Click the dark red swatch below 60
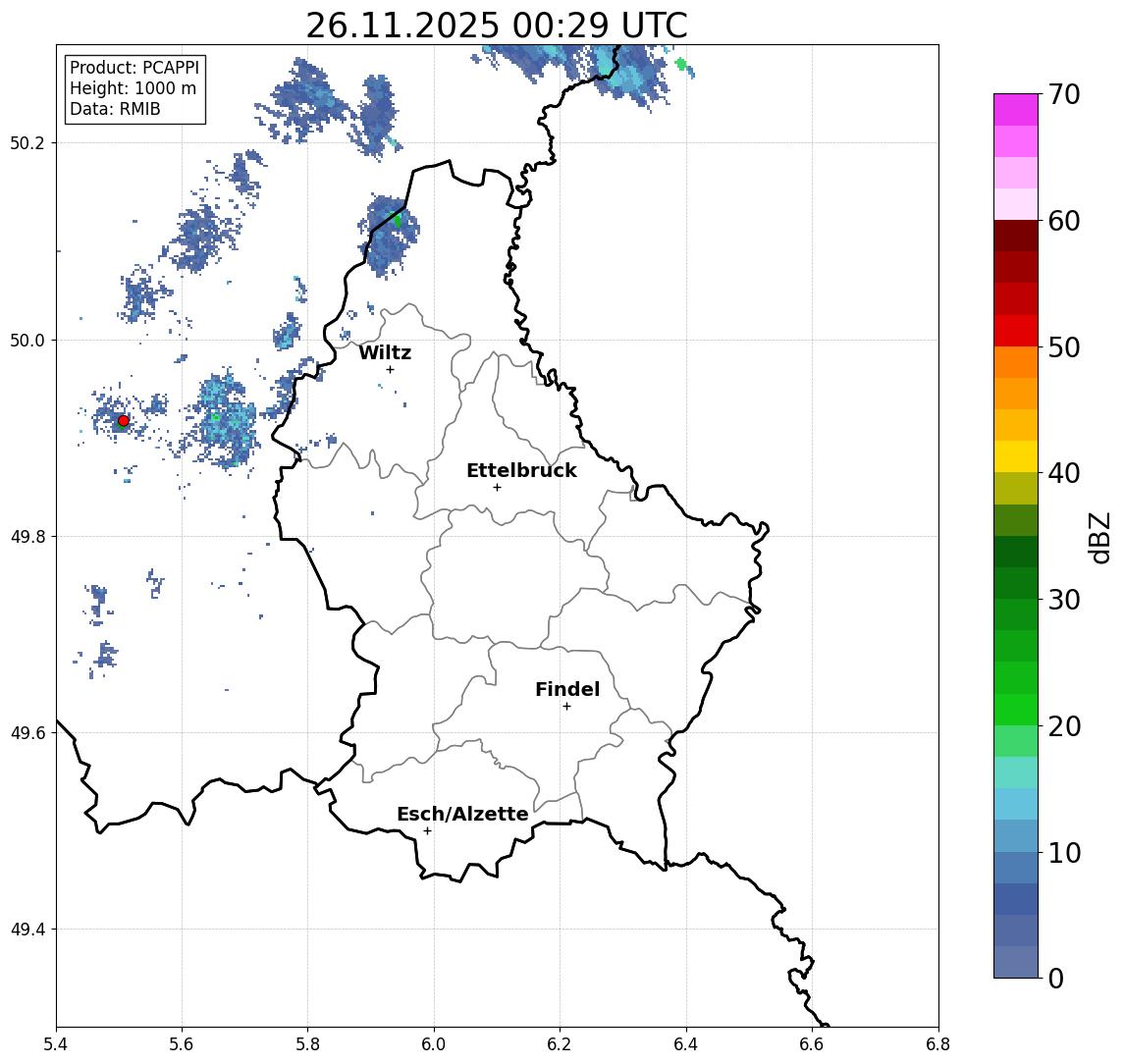Screen dimensions: 1124x1064 point(1016,236)
